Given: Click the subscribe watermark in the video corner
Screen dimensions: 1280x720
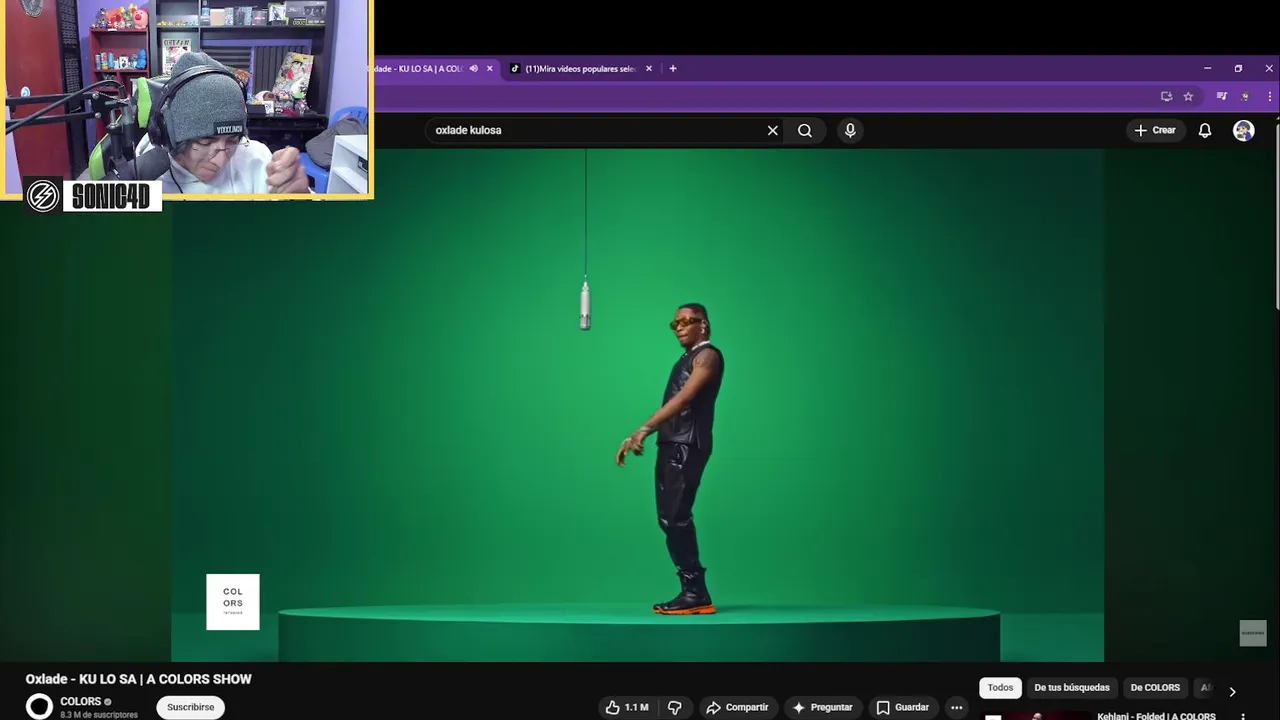Looking at the screenshot, I should point(1253,633).
